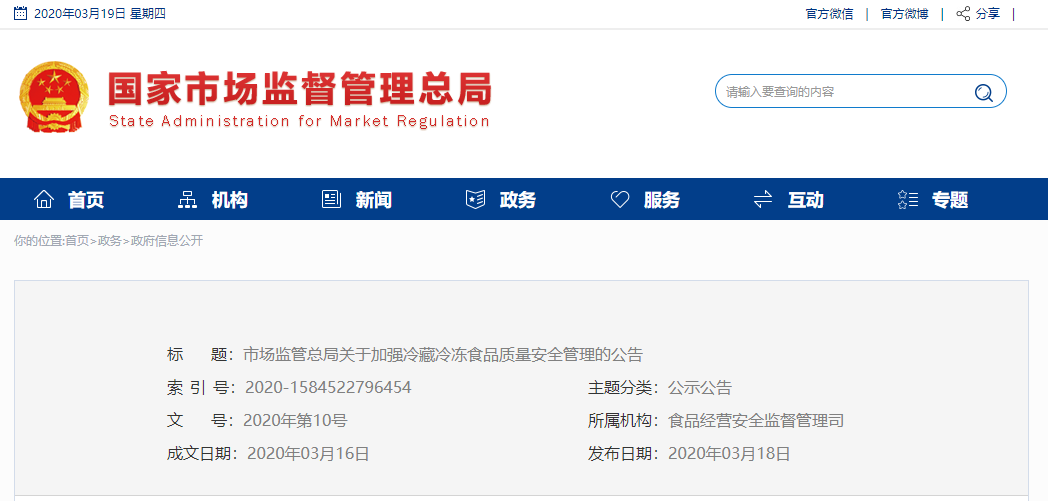
Task: Click the organization chart icon next to 机构
Action: [187, 199]
